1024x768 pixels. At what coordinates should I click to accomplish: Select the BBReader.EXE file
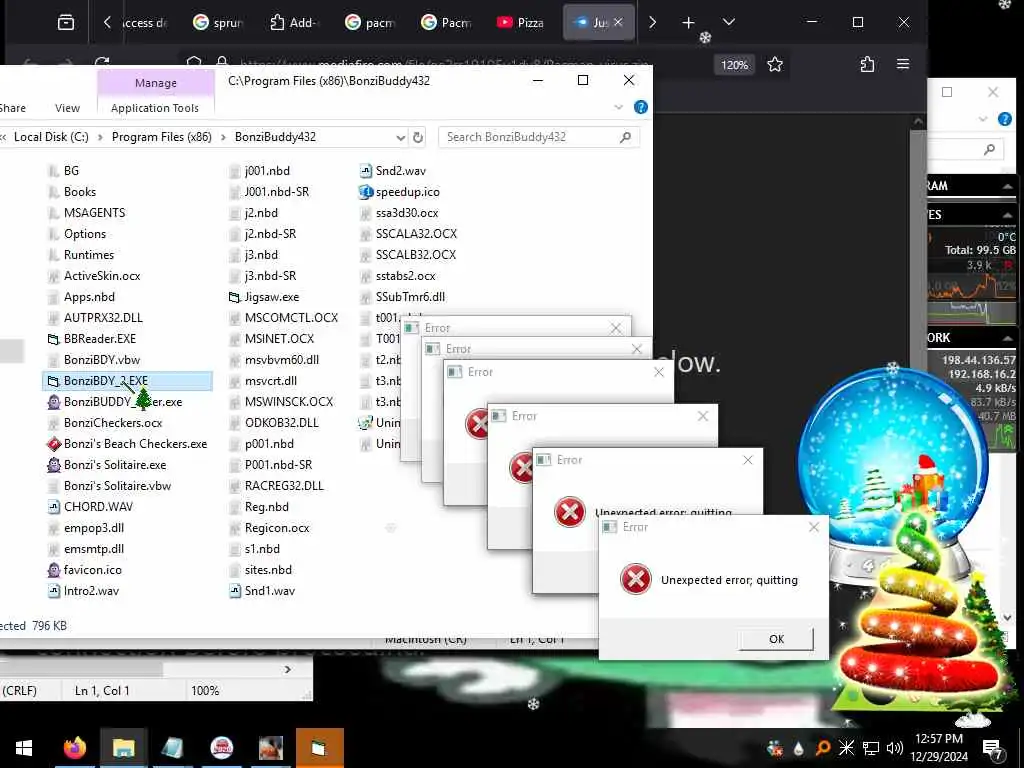(x=92, y=339)
